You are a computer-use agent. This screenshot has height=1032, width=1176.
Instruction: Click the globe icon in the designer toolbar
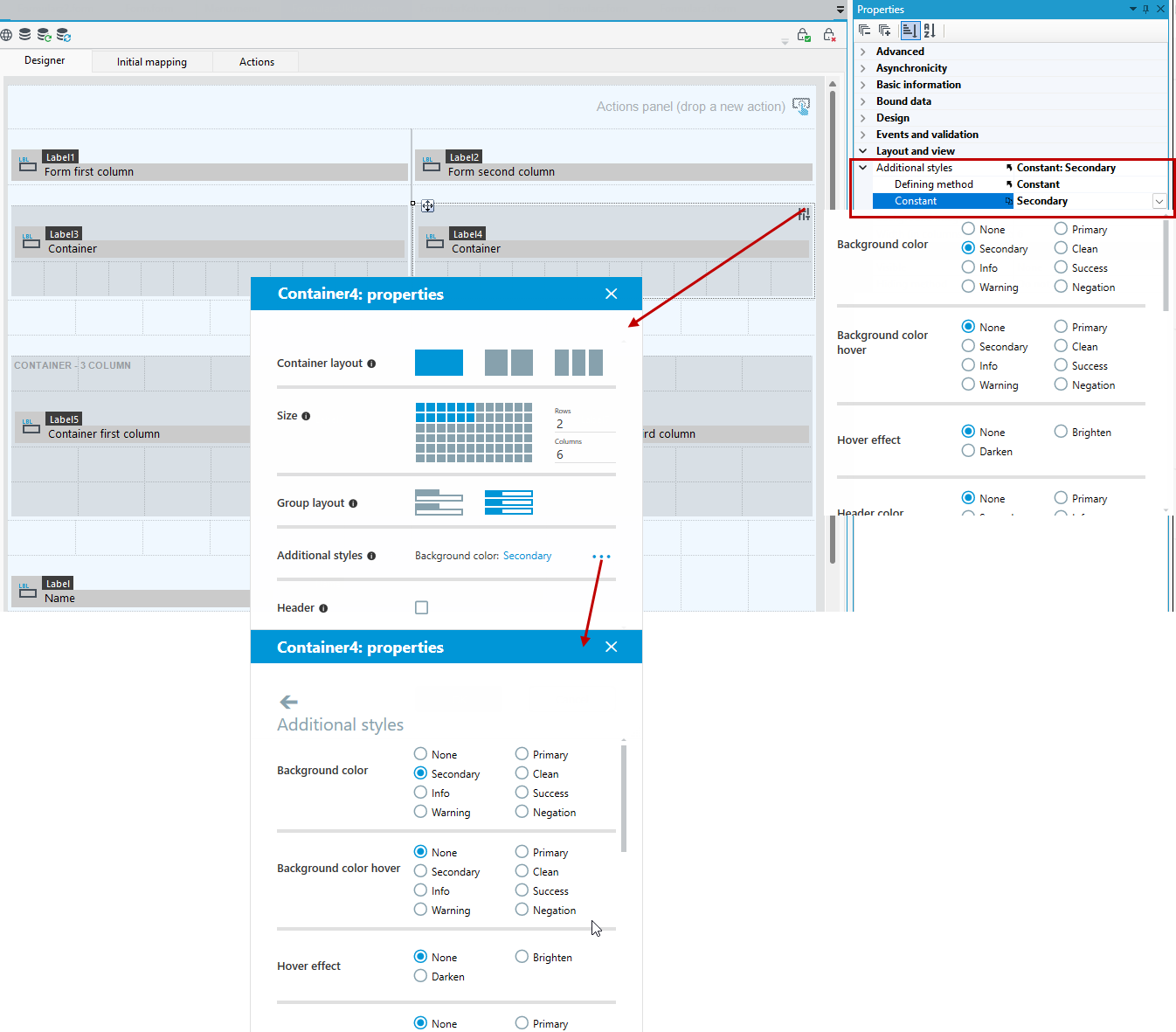6,35
